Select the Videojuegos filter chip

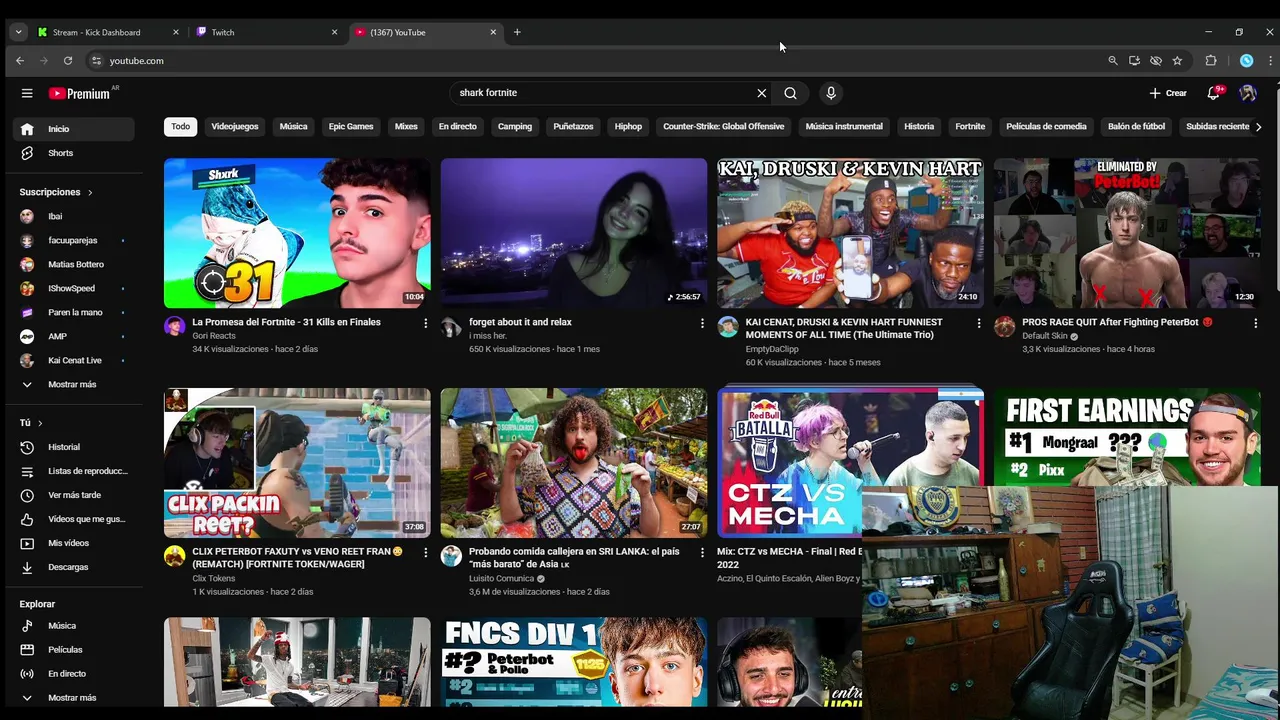[235, 127]
